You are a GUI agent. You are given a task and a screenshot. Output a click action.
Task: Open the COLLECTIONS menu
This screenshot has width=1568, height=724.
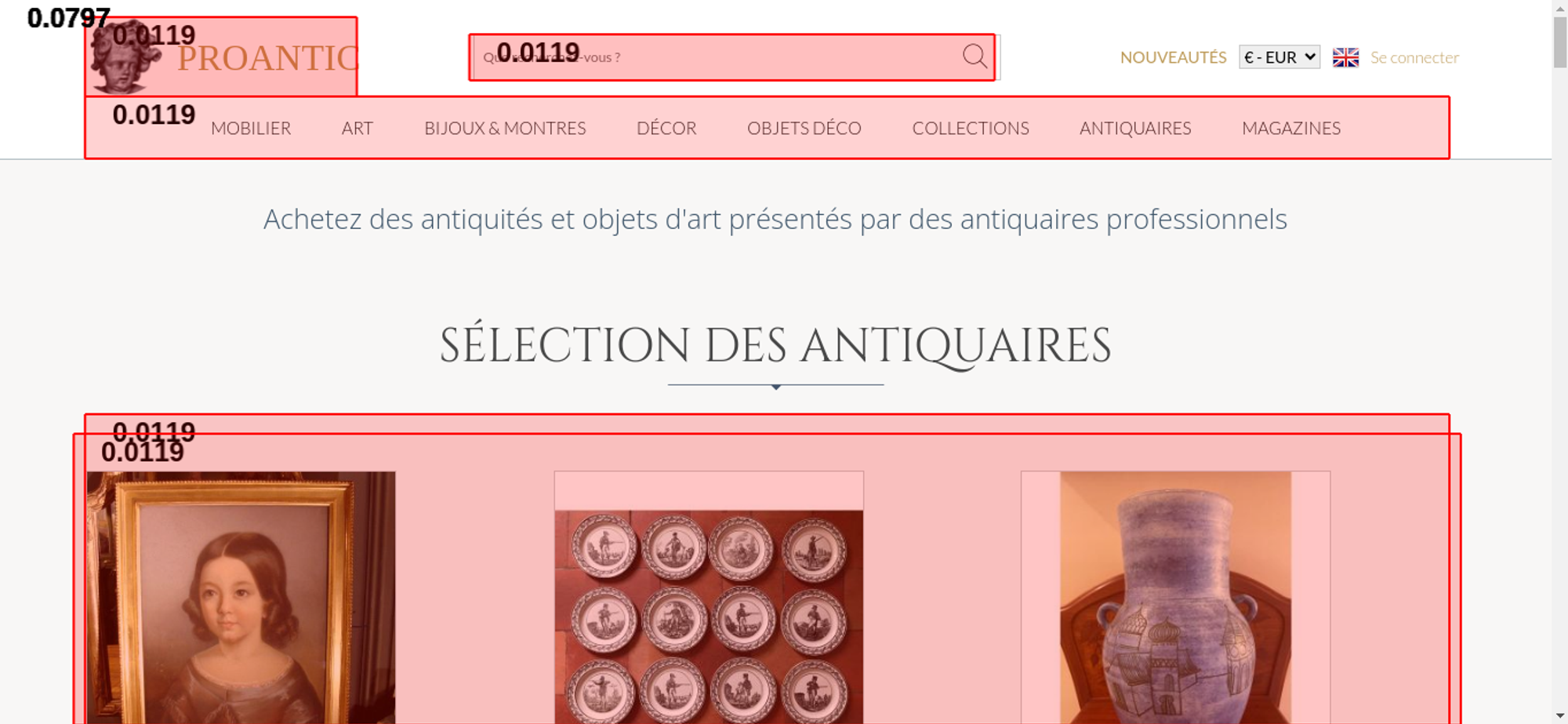click(x=971, y=128)
